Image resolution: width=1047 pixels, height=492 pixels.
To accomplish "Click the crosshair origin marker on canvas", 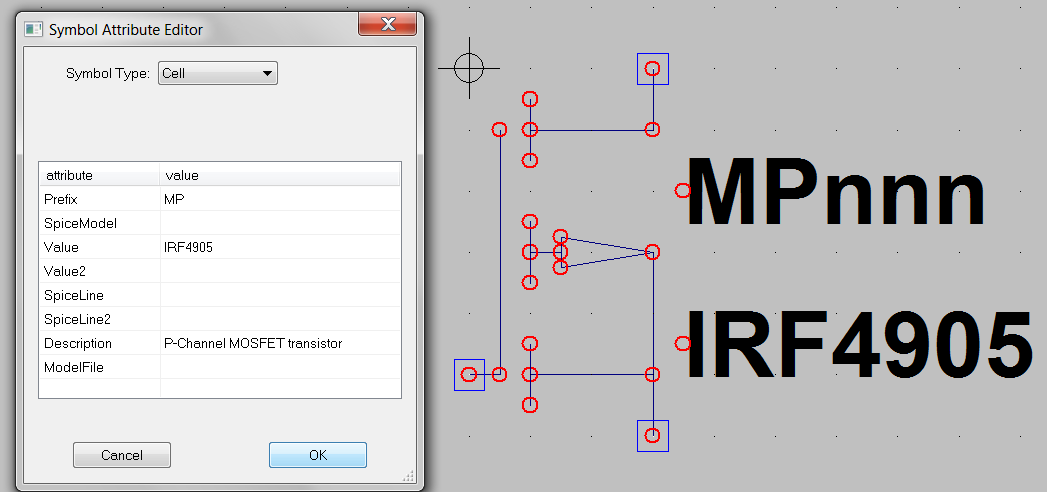I will pyautogui.click(x=469, y=67).
